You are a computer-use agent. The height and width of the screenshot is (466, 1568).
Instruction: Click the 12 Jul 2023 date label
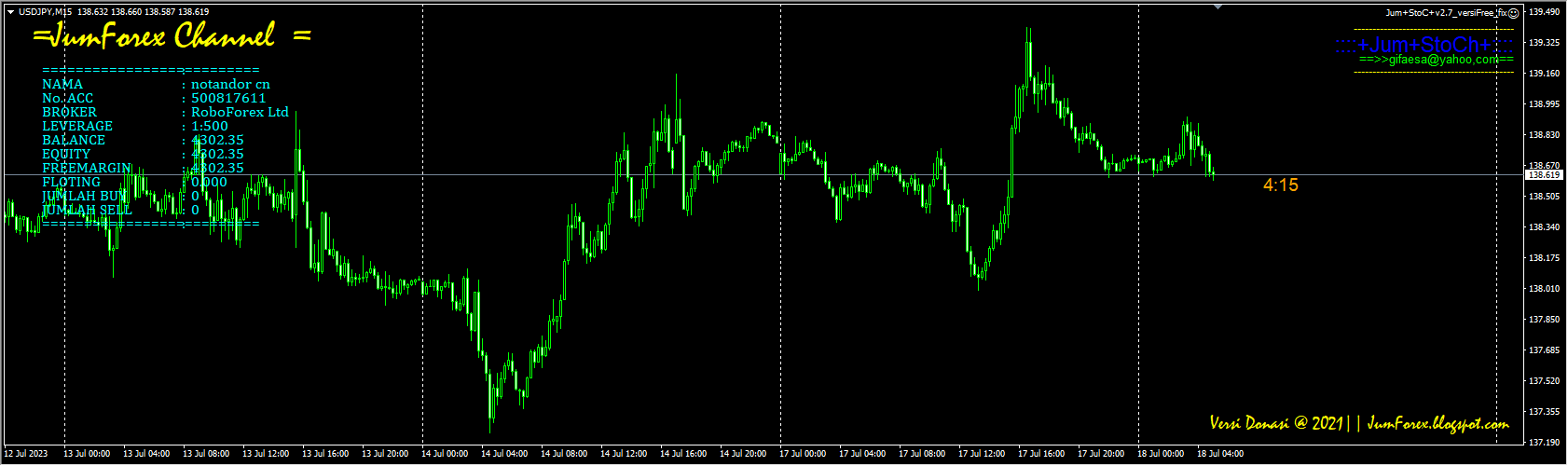(x=26, y=454)
